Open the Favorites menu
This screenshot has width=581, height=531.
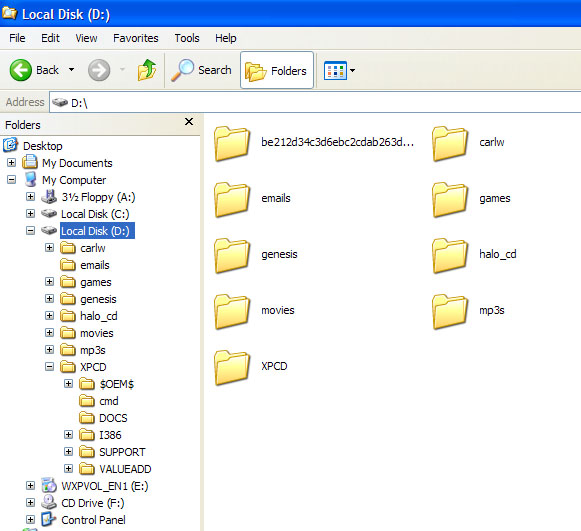(136, 38)
